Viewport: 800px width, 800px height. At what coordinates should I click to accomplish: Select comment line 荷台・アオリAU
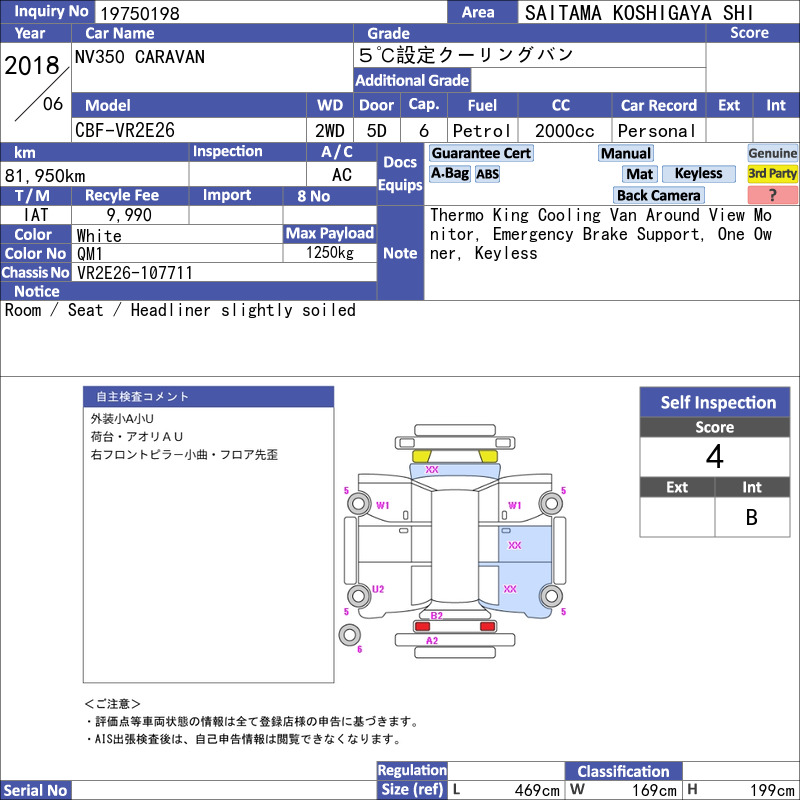pyautogui.click(x=137, y=437)
